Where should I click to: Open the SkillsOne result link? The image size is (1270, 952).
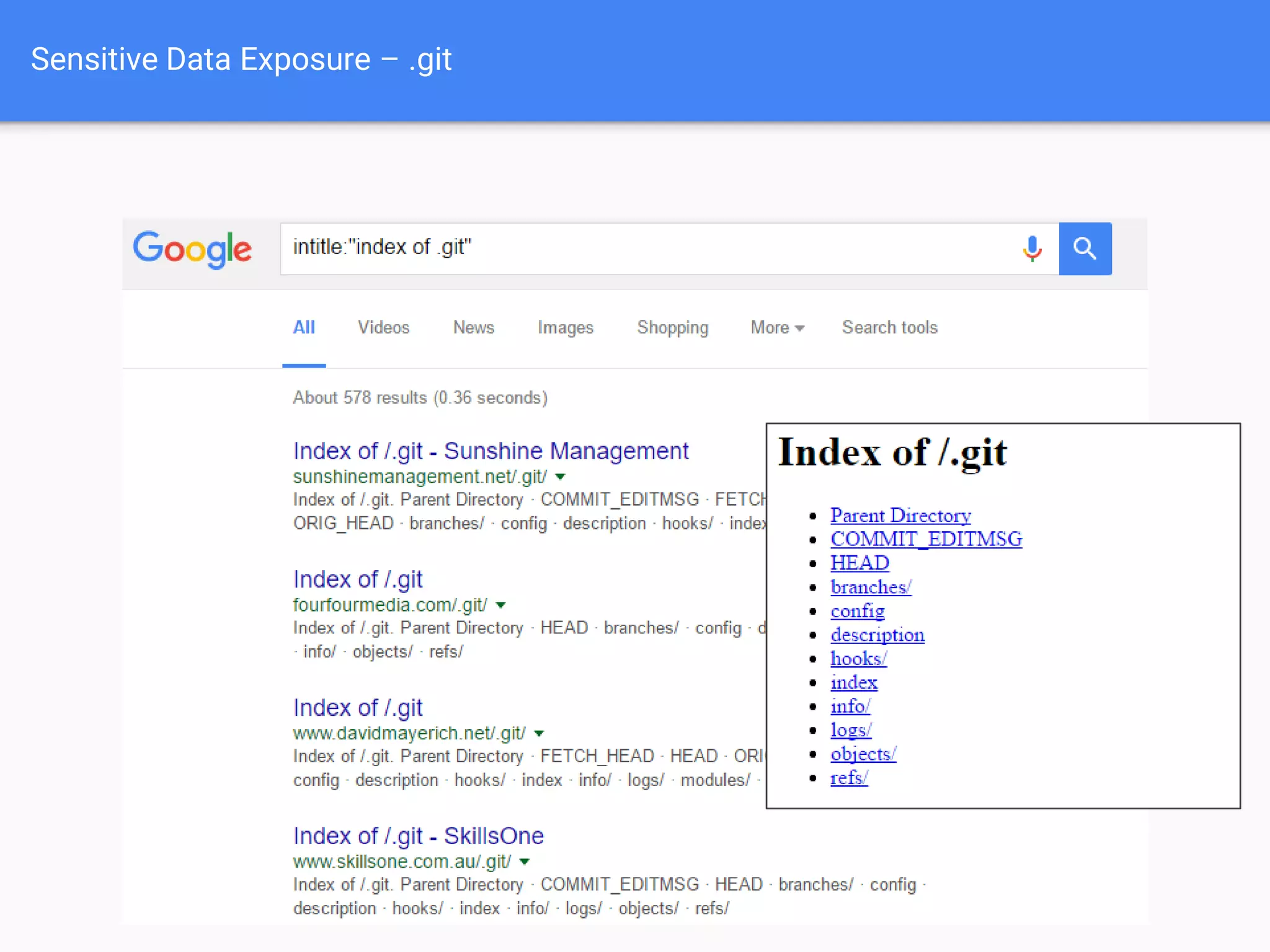tap(419, 836)
